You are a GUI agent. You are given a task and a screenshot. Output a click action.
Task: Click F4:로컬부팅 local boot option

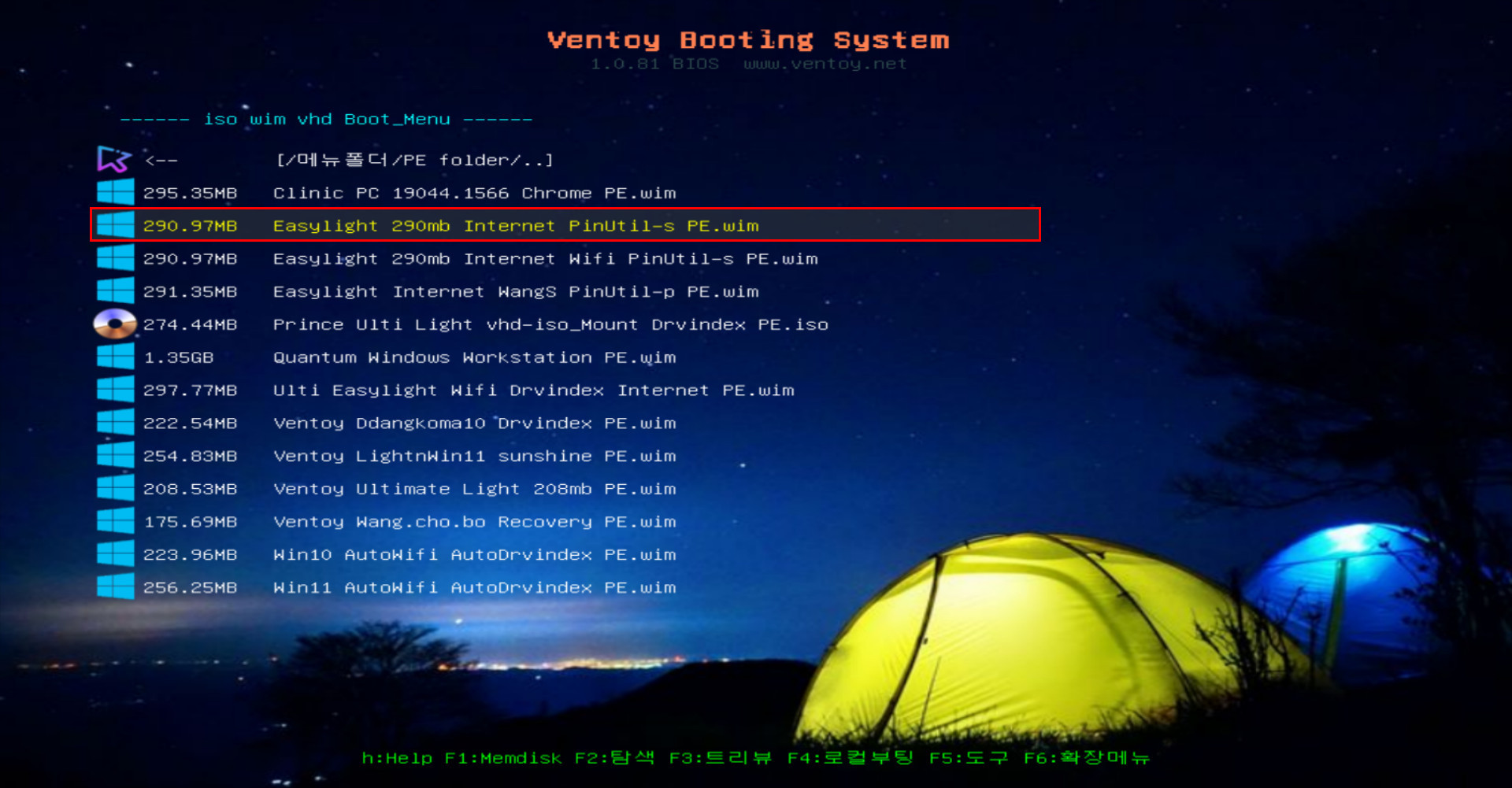click(x=850, y=758)
